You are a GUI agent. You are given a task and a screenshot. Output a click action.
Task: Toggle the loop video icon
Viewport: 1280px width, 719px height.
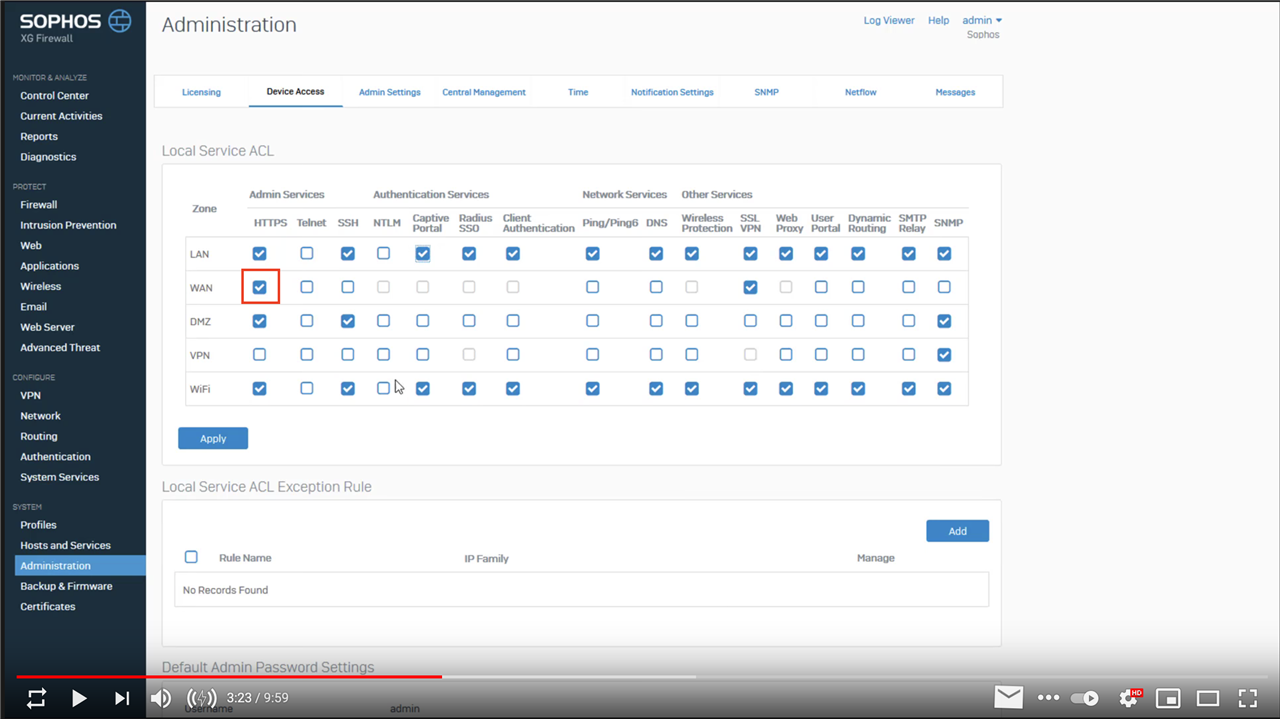(x=36, y=698)
